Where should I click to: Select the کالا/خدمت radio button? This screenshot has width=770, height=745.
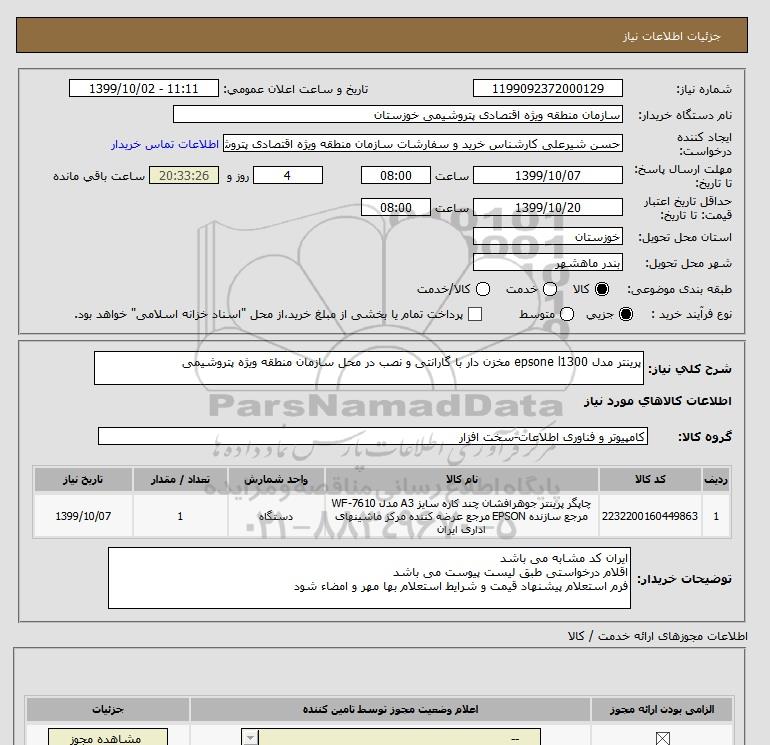pyautogui.click(x=483, y=289)
